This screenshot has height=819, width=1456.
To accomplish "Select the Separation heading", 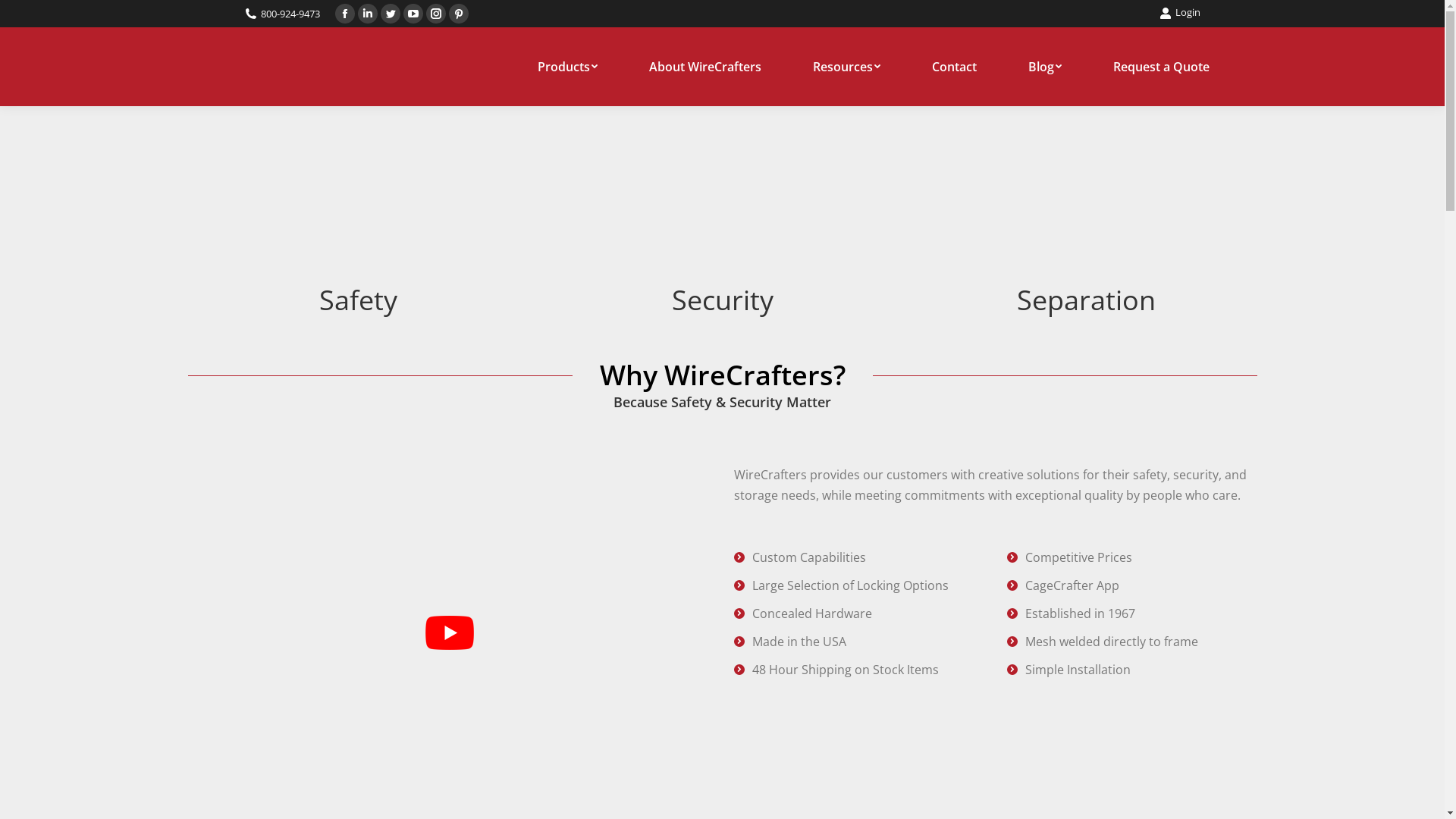I will pos(1086,300).
